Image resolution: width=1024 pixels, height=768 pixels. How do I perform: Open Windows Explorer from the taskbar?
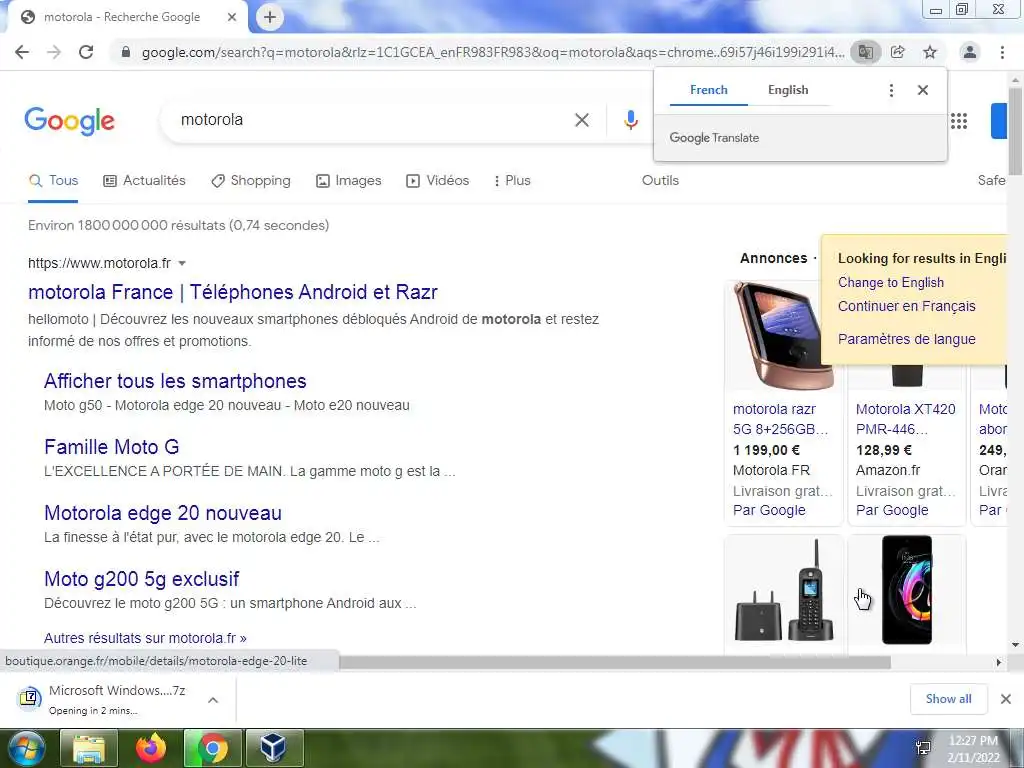[x=88, y=748]
